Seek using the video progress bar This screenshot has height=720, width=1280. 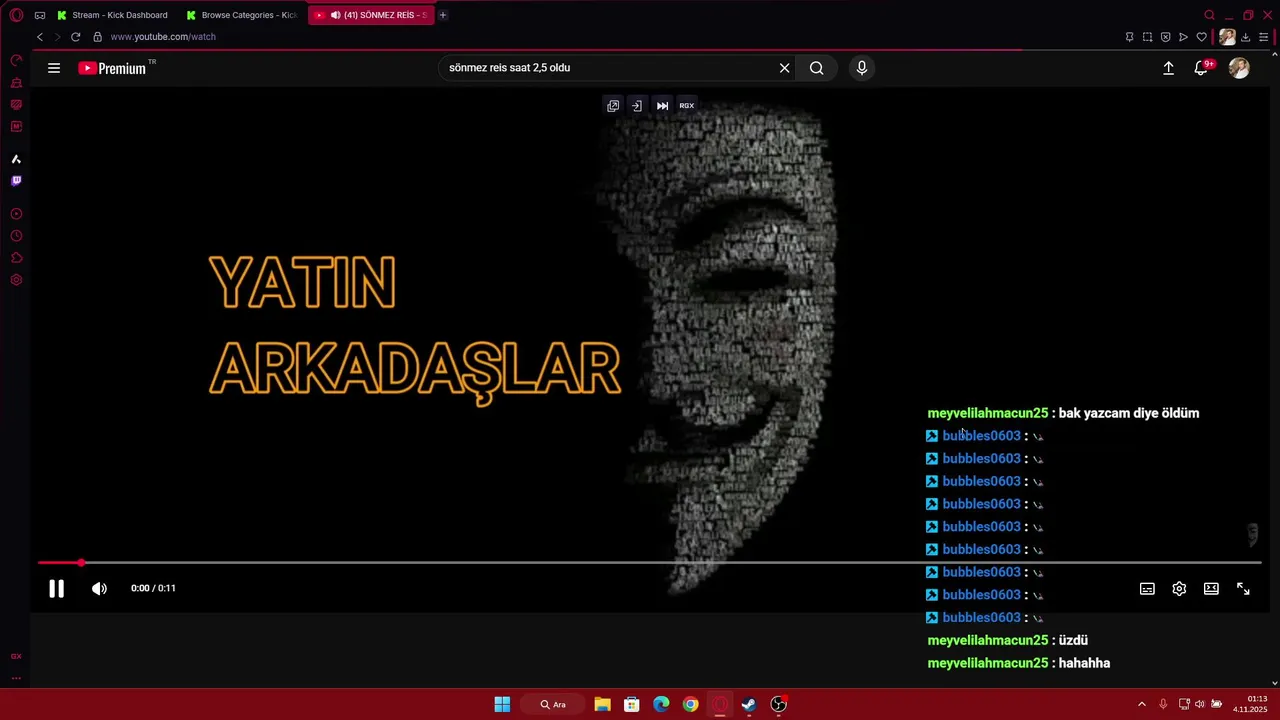[650, 563]
